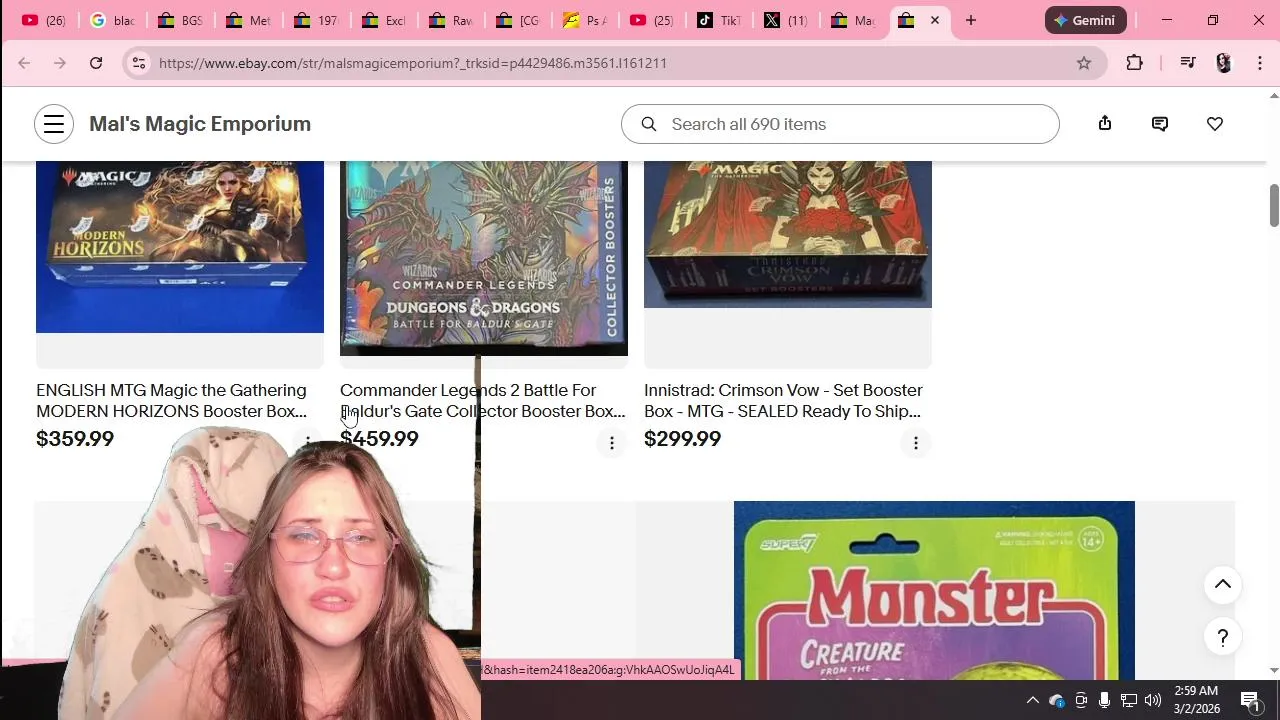Switch to the eBay 'BGS' tab

[x=179, y=20]
